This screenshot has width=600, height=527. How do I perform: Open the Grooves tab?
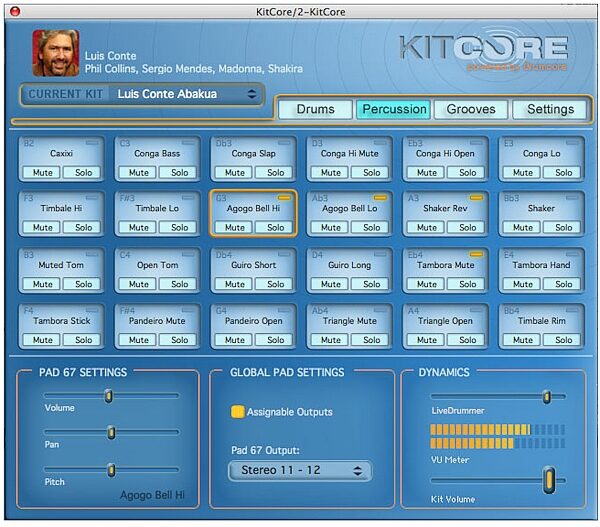point(471,109)
